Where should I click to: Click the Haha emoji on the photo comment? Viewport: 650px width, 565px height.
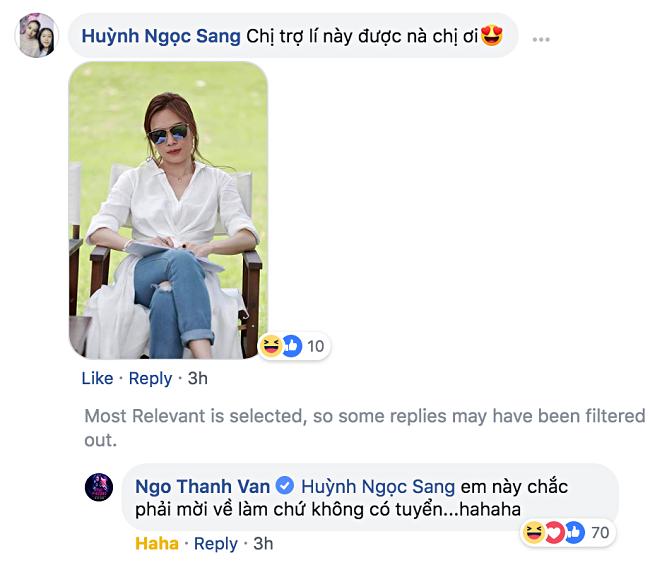(270, 346)
